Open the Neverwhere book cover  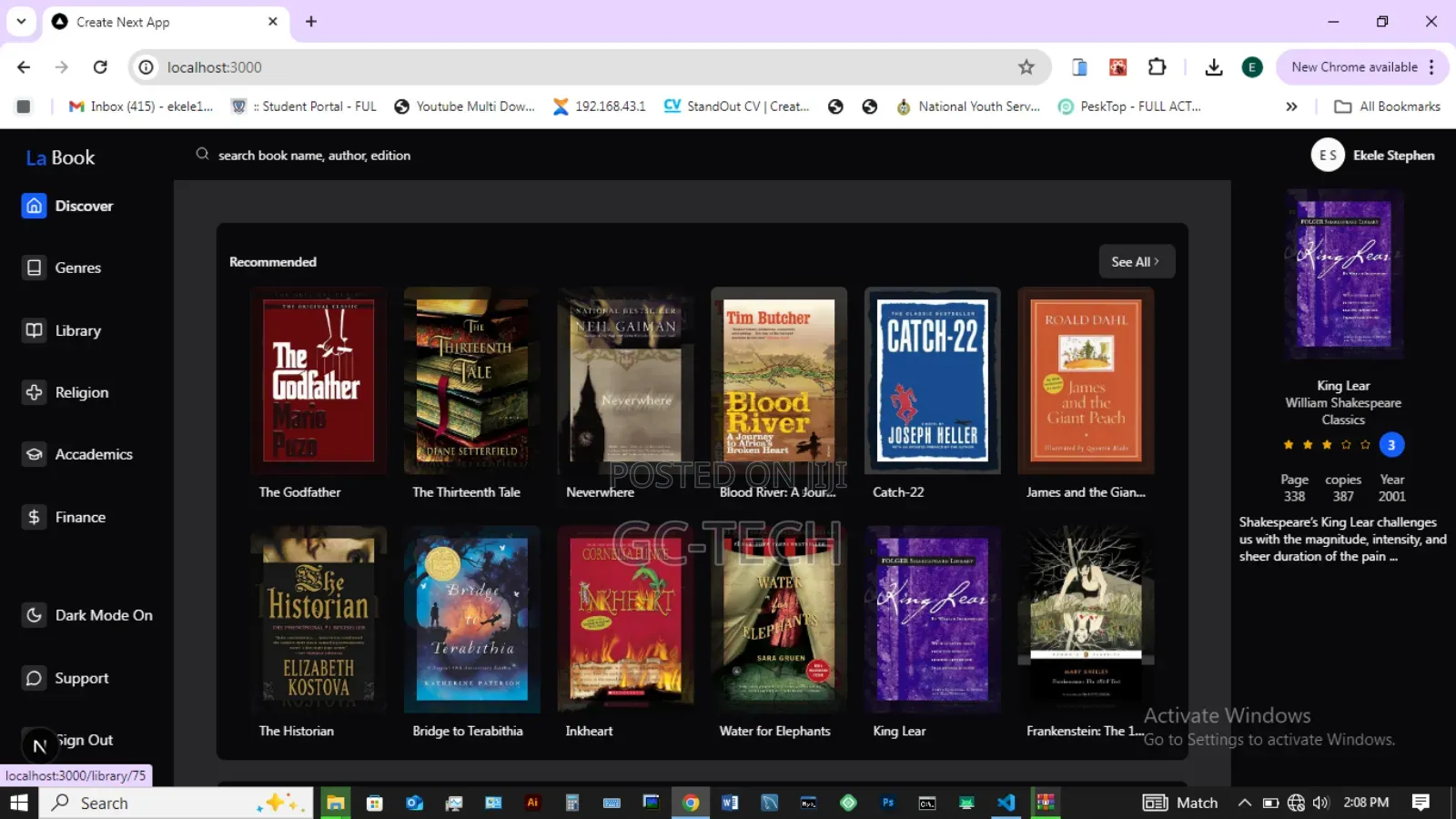pos(625,380)
